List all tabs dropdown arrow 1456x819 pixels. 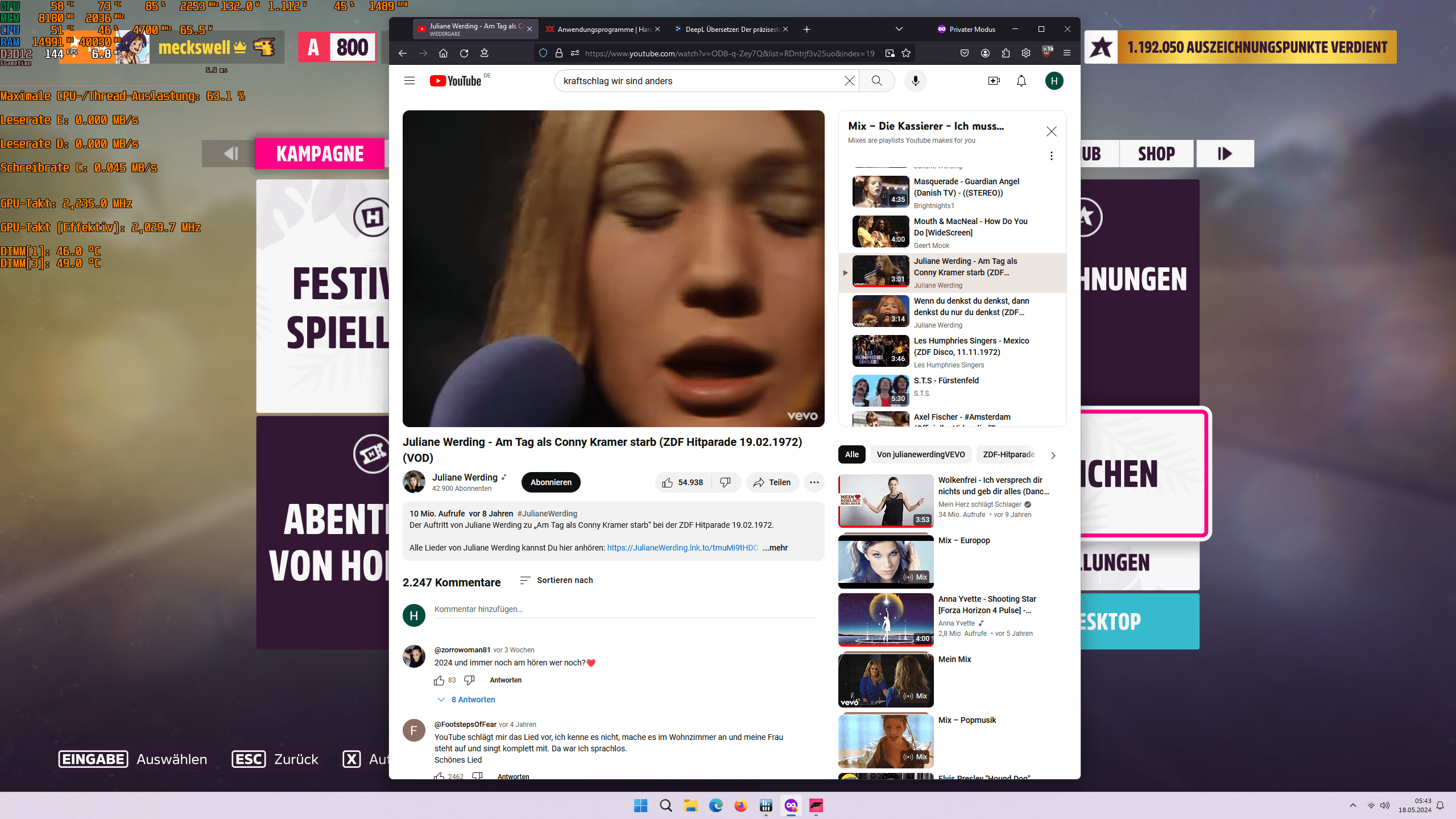point(899,29)
